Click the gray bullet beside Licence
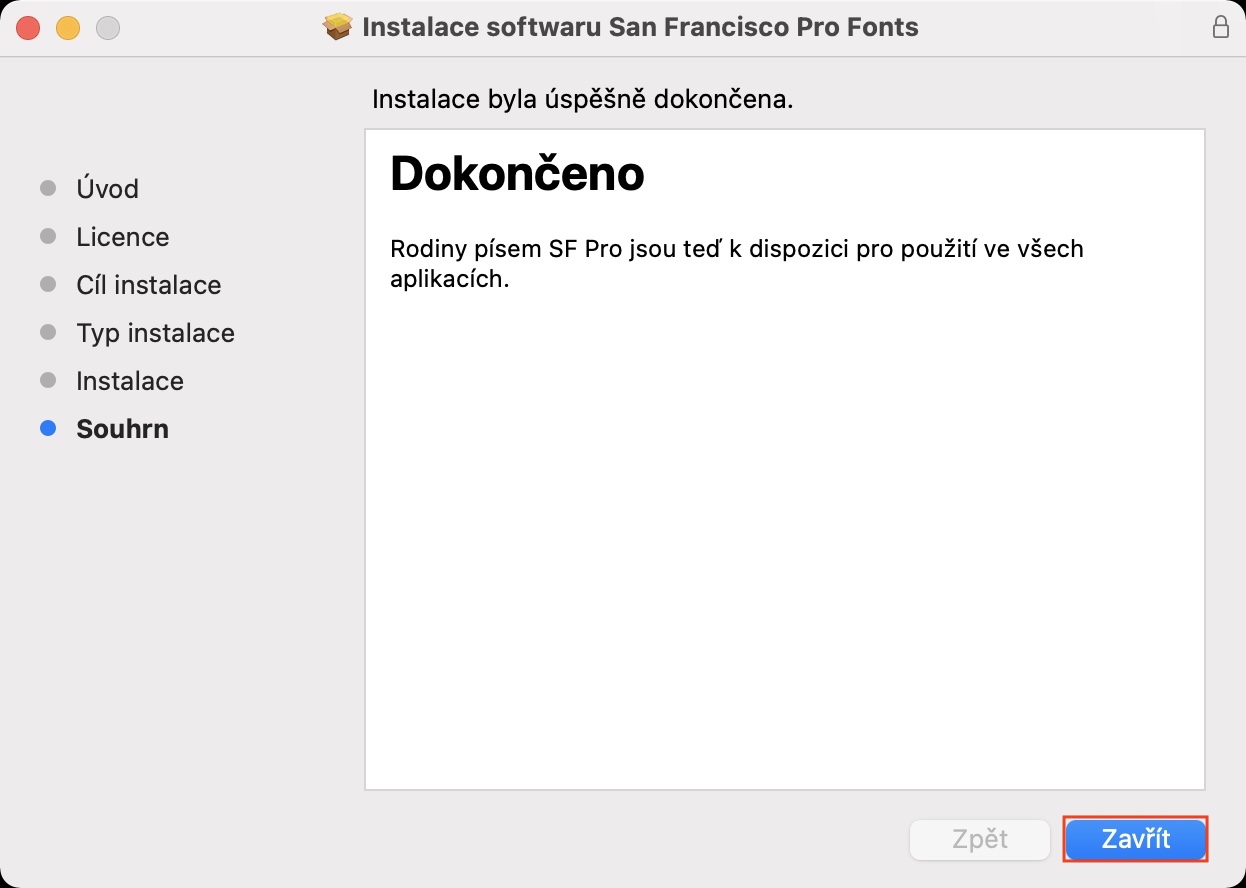This screenshot has height=888, width=1246. click(48, 237)
